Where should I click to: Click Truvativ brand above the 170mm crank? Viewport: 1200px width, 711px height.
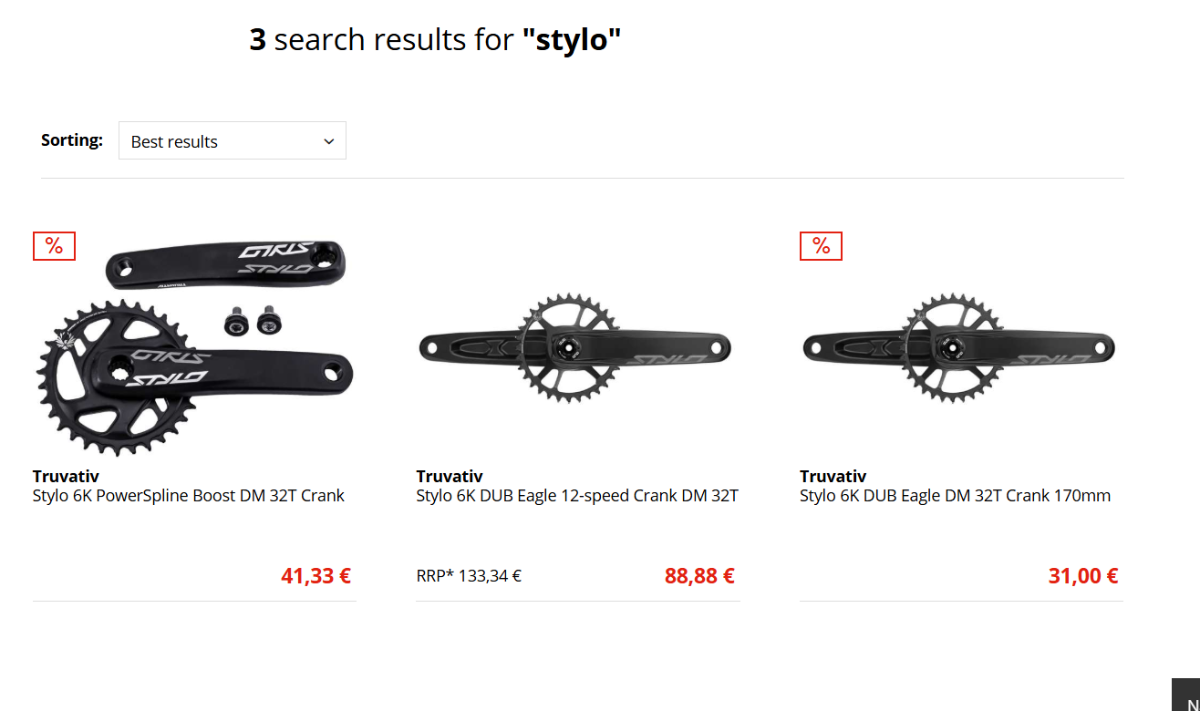point(833,476)
